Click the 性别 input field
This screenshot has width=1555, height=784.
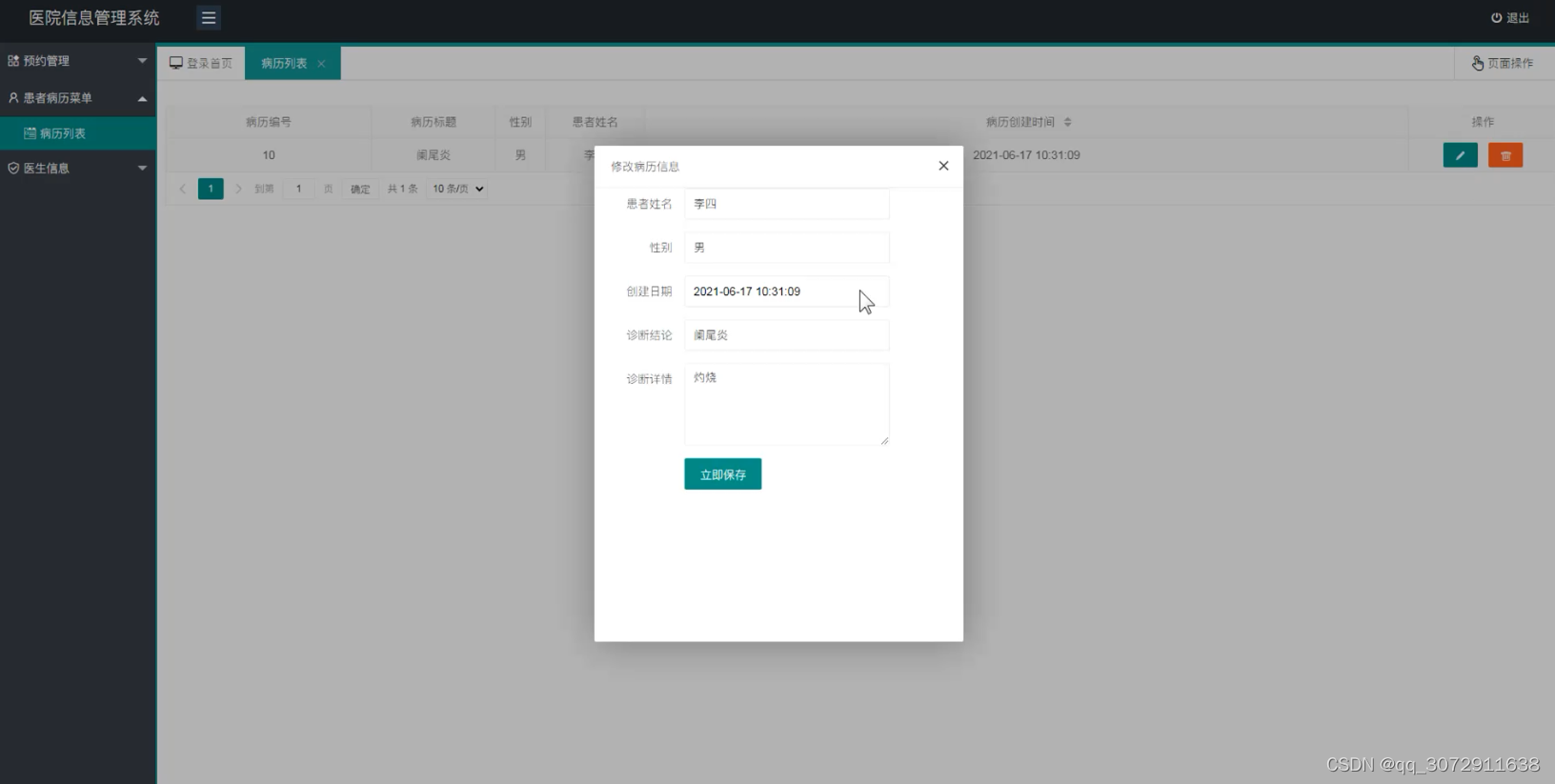(787, 248)
